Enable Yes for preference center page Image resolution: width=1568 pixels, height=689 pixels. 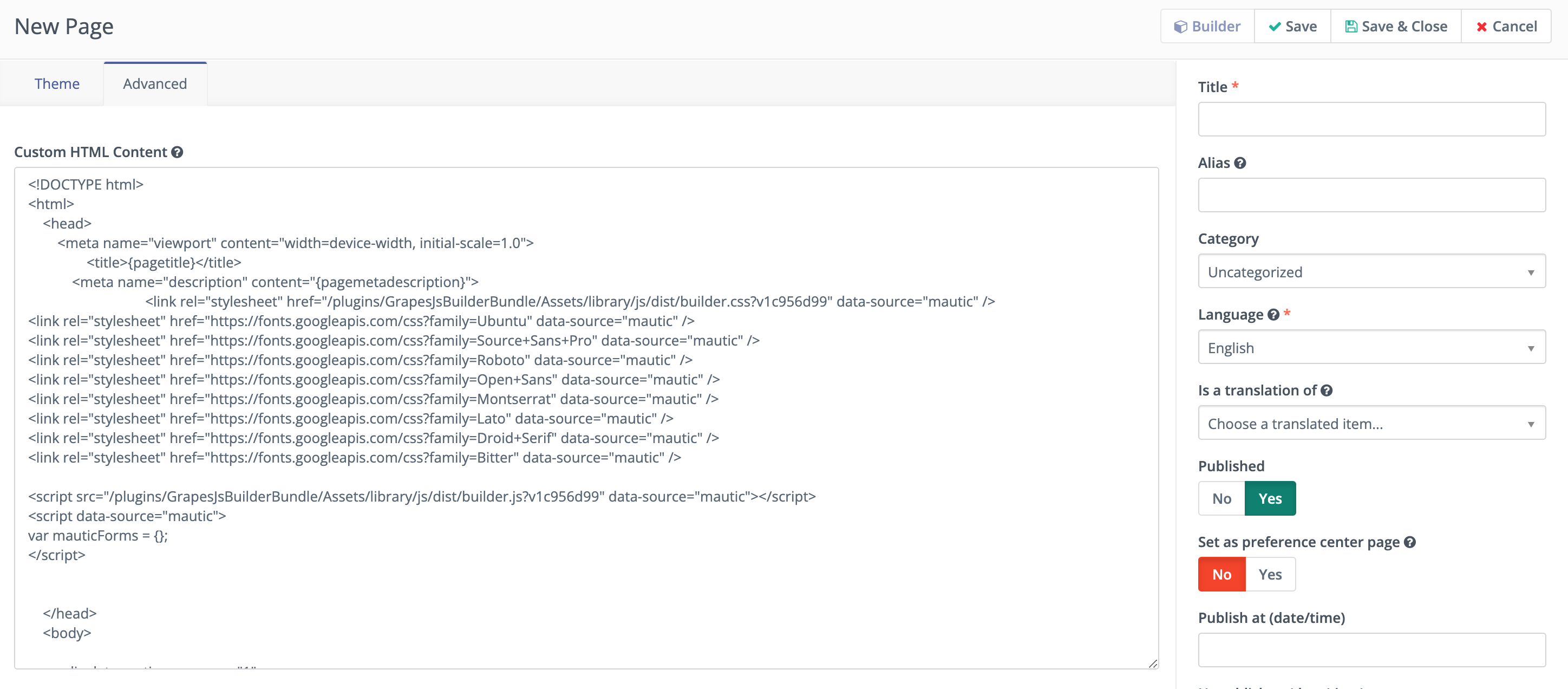(x=1270, y=575)
